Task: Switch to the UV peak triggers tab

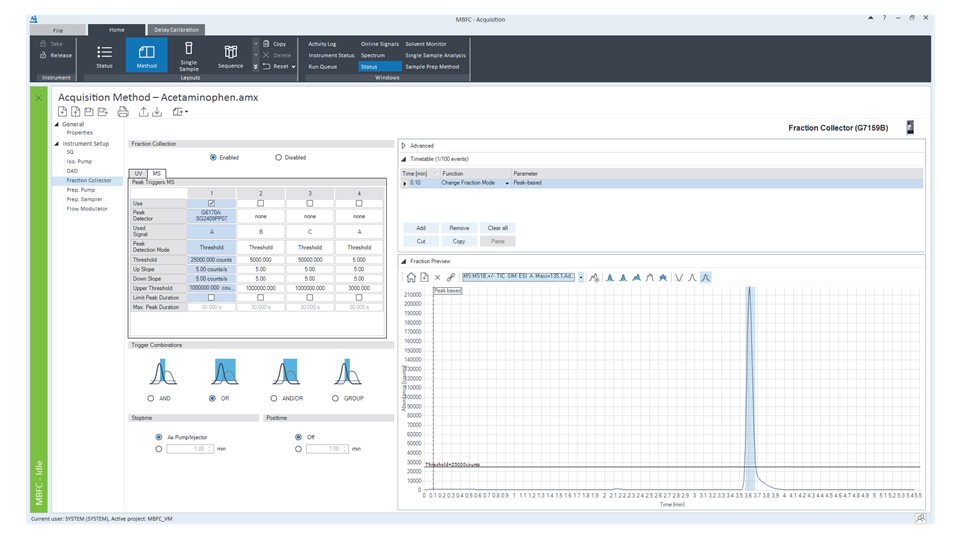Action: tap(140, 173)
